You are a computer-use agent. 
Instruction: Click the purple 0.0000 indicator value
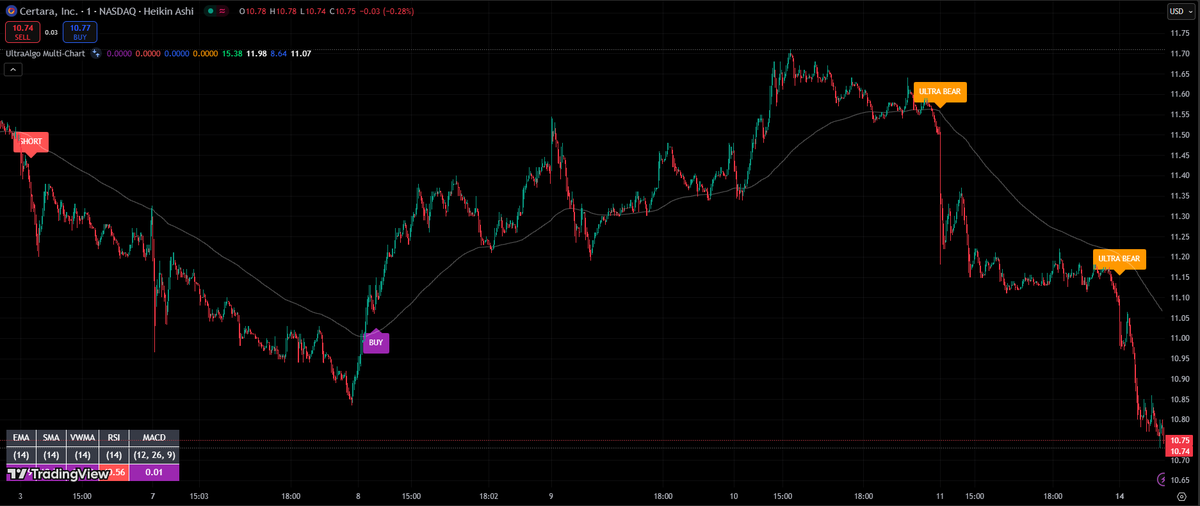pos(119,53)
